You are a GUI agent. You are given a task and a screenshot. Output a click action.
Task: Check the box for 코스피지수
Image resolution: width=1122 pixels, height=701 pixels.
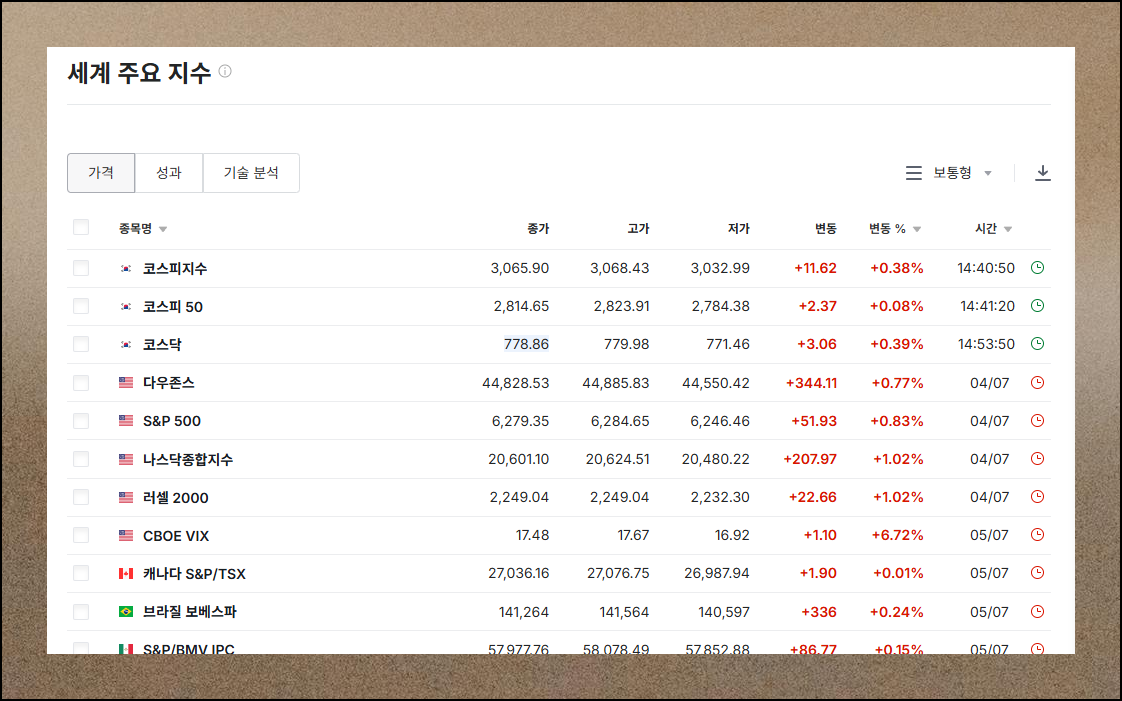click(81, 268)
